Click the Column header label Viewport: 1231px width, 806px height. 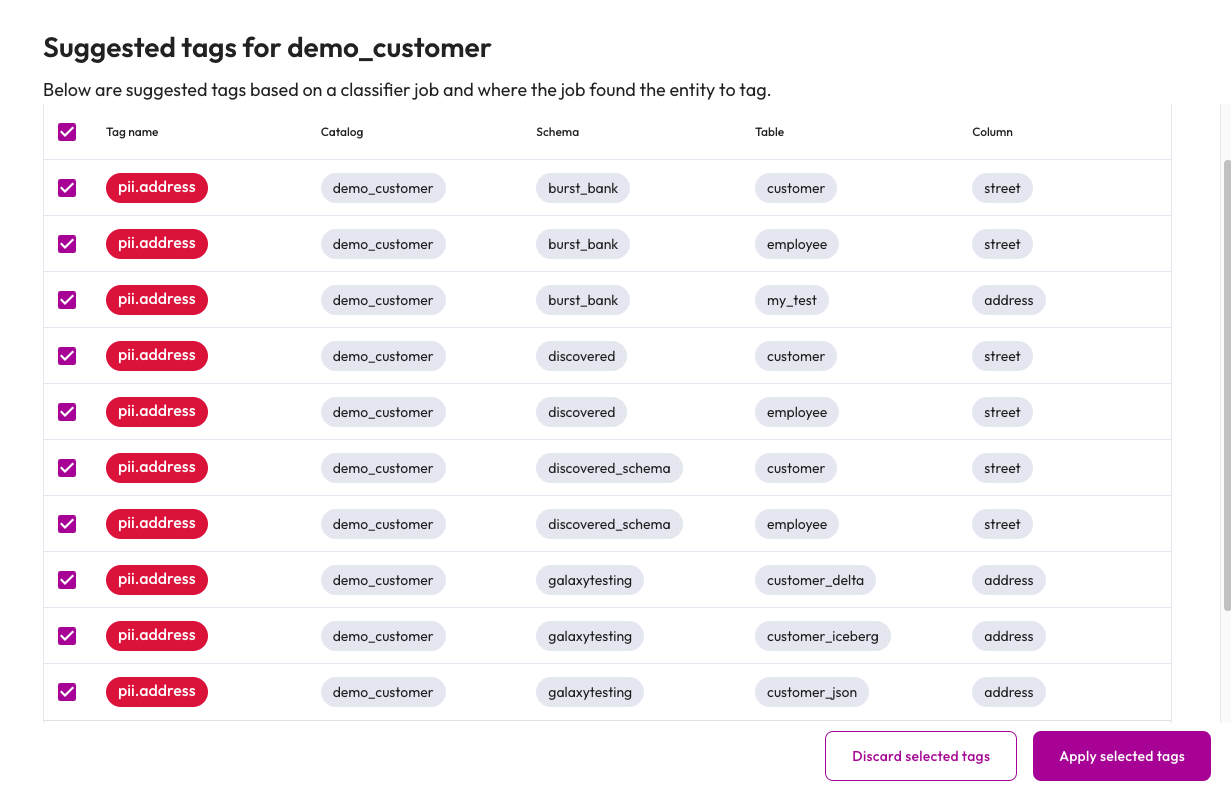pyautogui.click(x=992, y=132)
